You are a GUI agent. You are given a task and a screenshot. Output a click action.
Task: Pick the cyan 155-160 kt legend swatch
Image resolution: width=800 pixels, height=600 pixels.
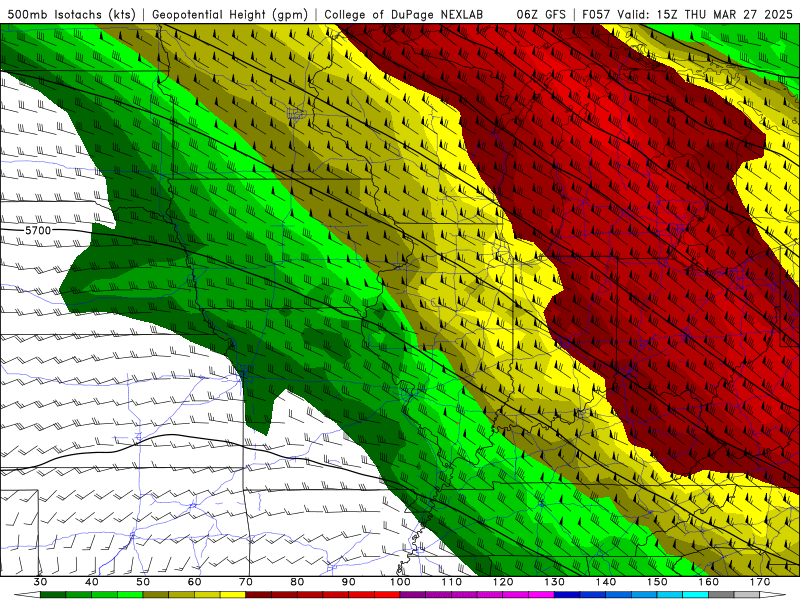[696, 595]
